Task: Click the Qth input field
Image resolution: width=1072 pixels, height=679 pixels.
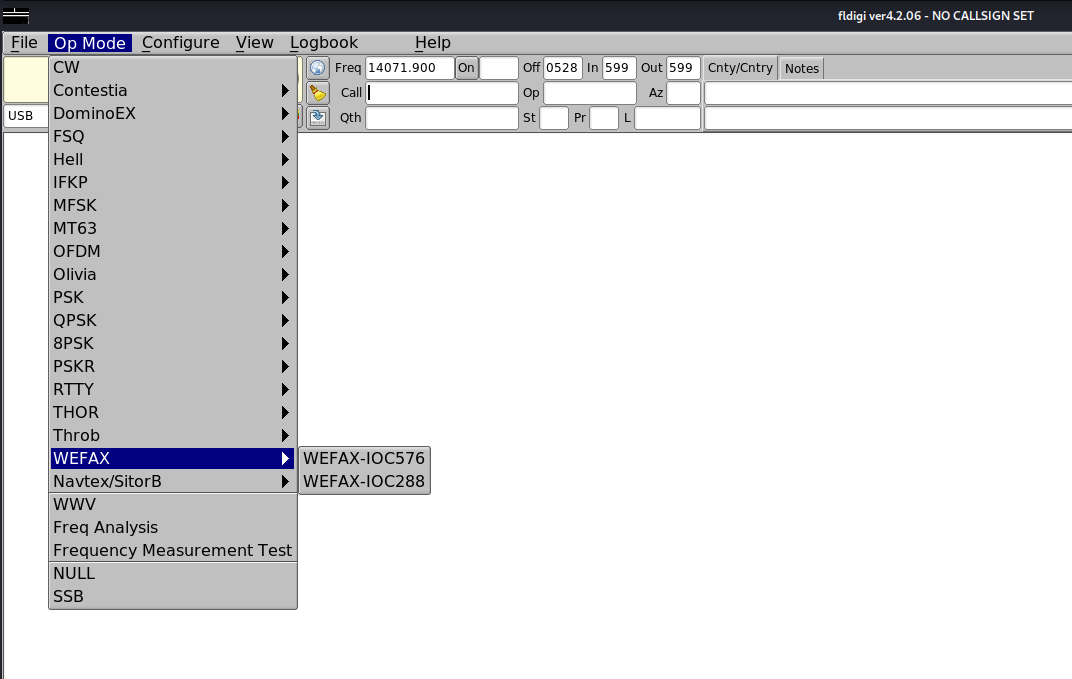Action: coord(442,117)
